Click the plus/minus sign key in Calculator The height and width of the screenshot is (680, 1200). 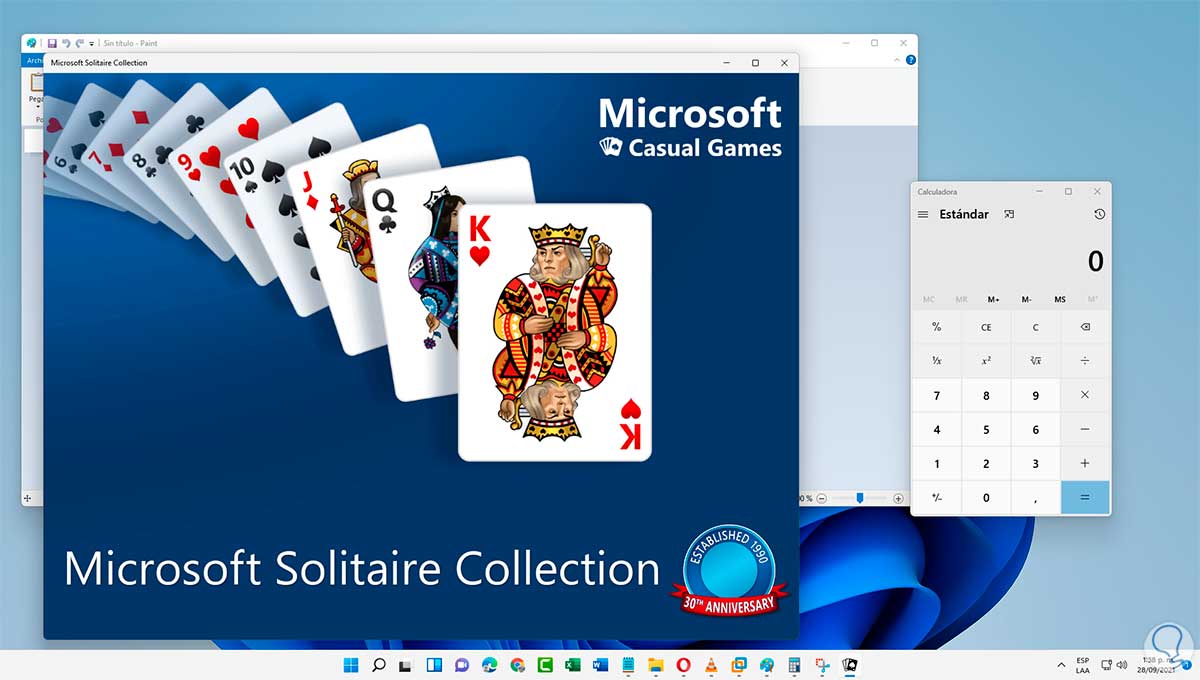pyautogui.click(x=936, y=497)
